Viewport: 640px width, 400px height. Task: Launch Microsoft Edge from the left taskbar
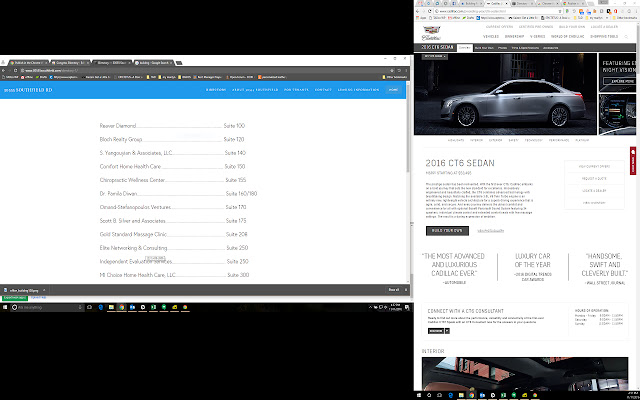click(x=100, y=307)
